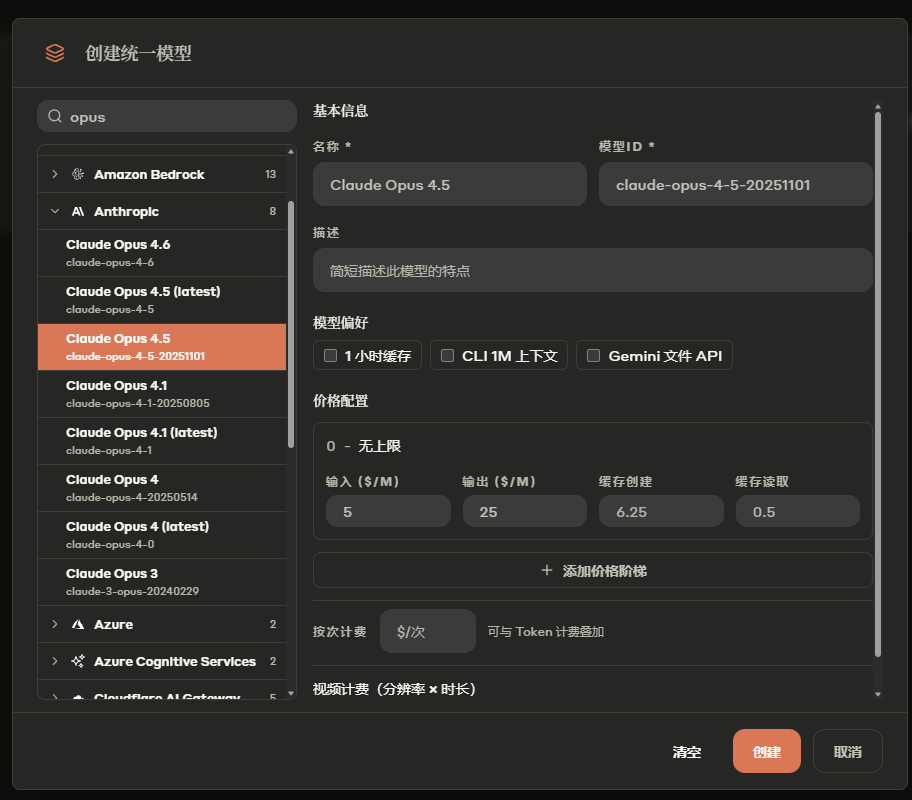Click the form panel scroll-up arrow
Viewport: 912px width, 800px height.
click(x=878, y=107)
